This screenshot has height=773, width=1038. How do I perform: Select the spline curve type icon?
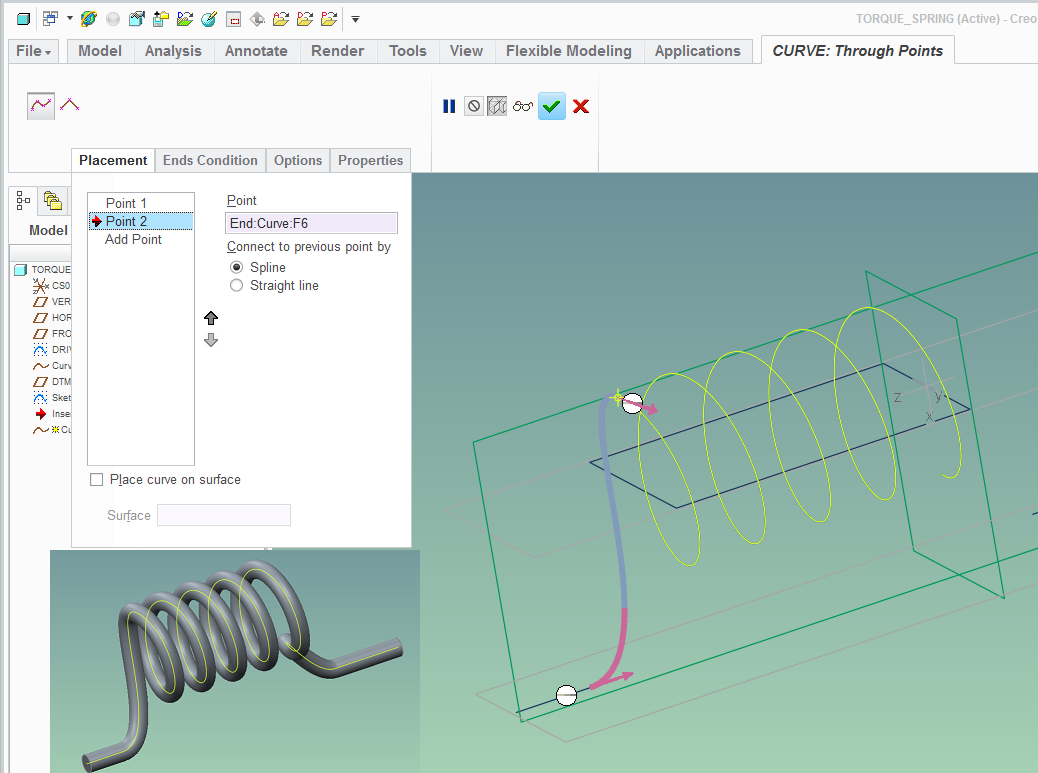coord(41,106)
